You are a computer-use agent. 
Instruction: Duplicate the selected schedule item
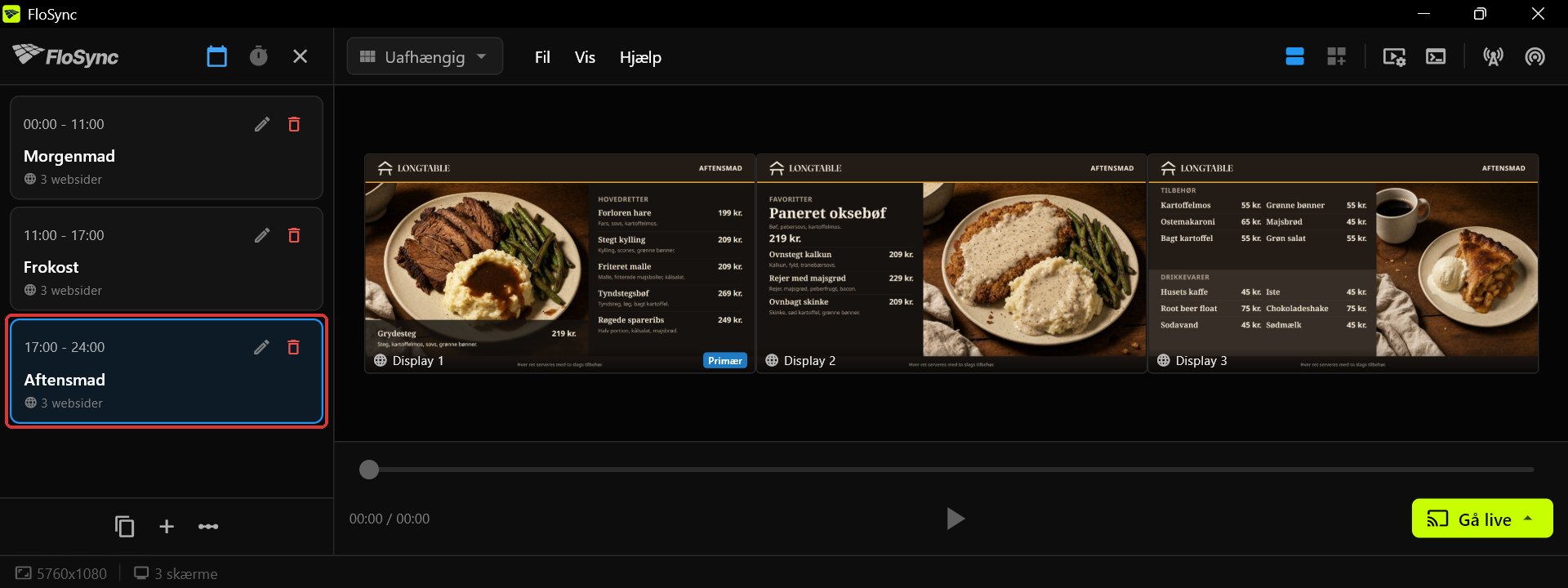(x=124, y=527)
